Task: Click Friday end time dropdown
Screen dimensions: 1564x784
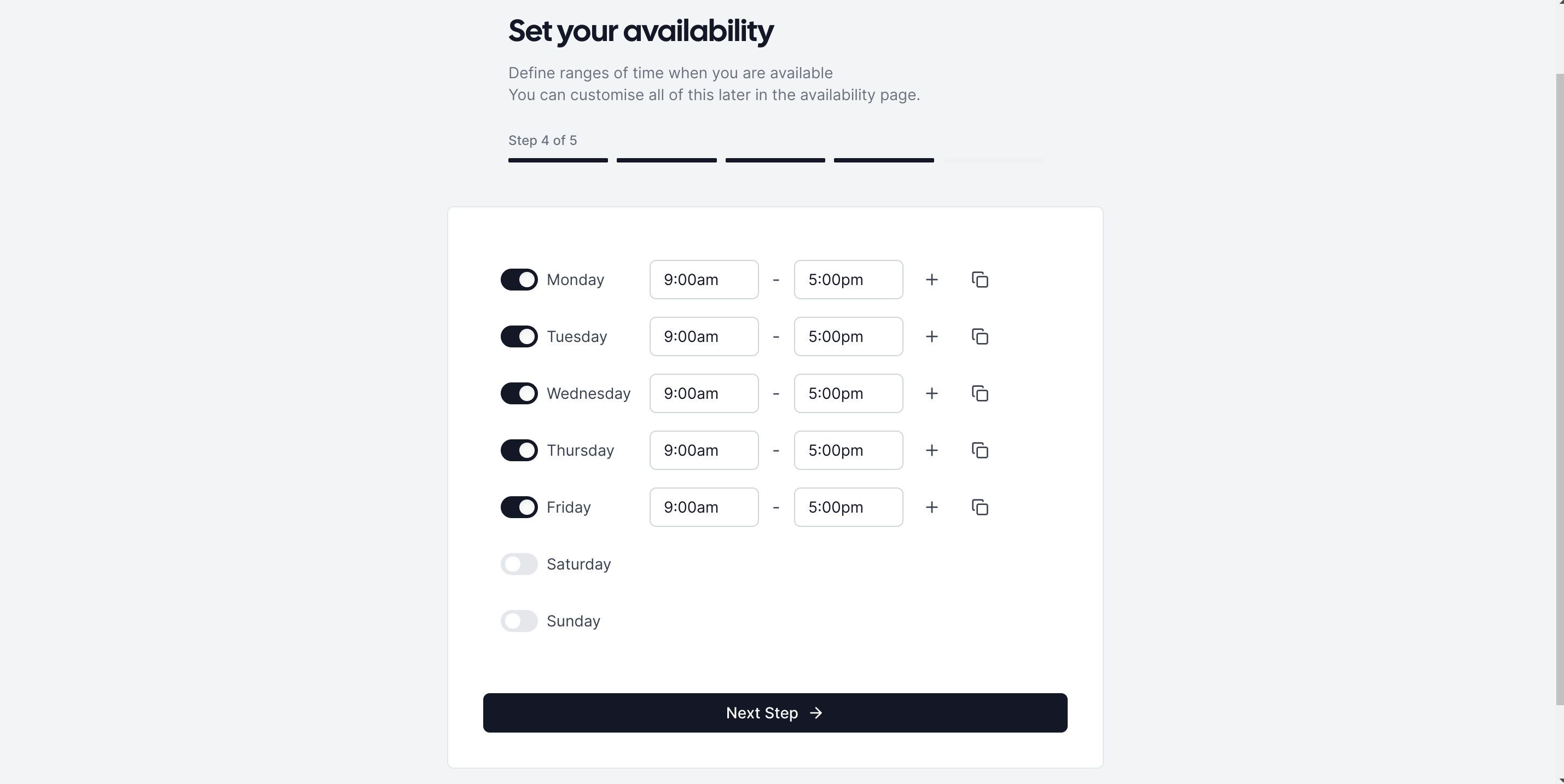Action: click(x=848, y=506)
